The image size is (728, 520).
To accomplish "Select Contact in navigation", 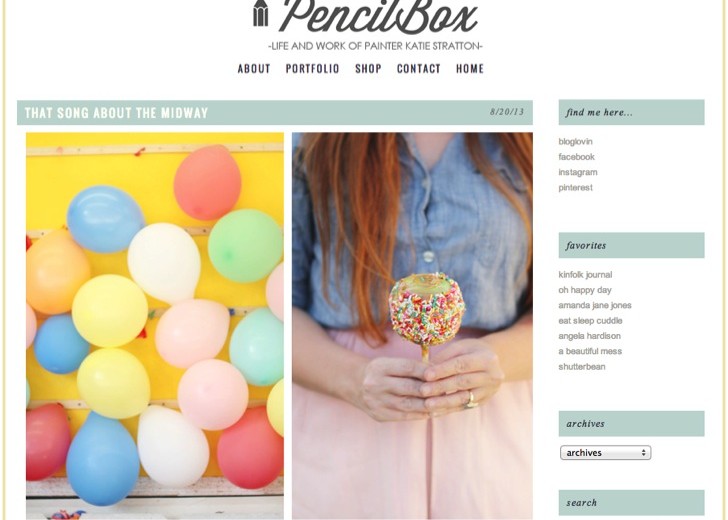I will pos(418,69).
